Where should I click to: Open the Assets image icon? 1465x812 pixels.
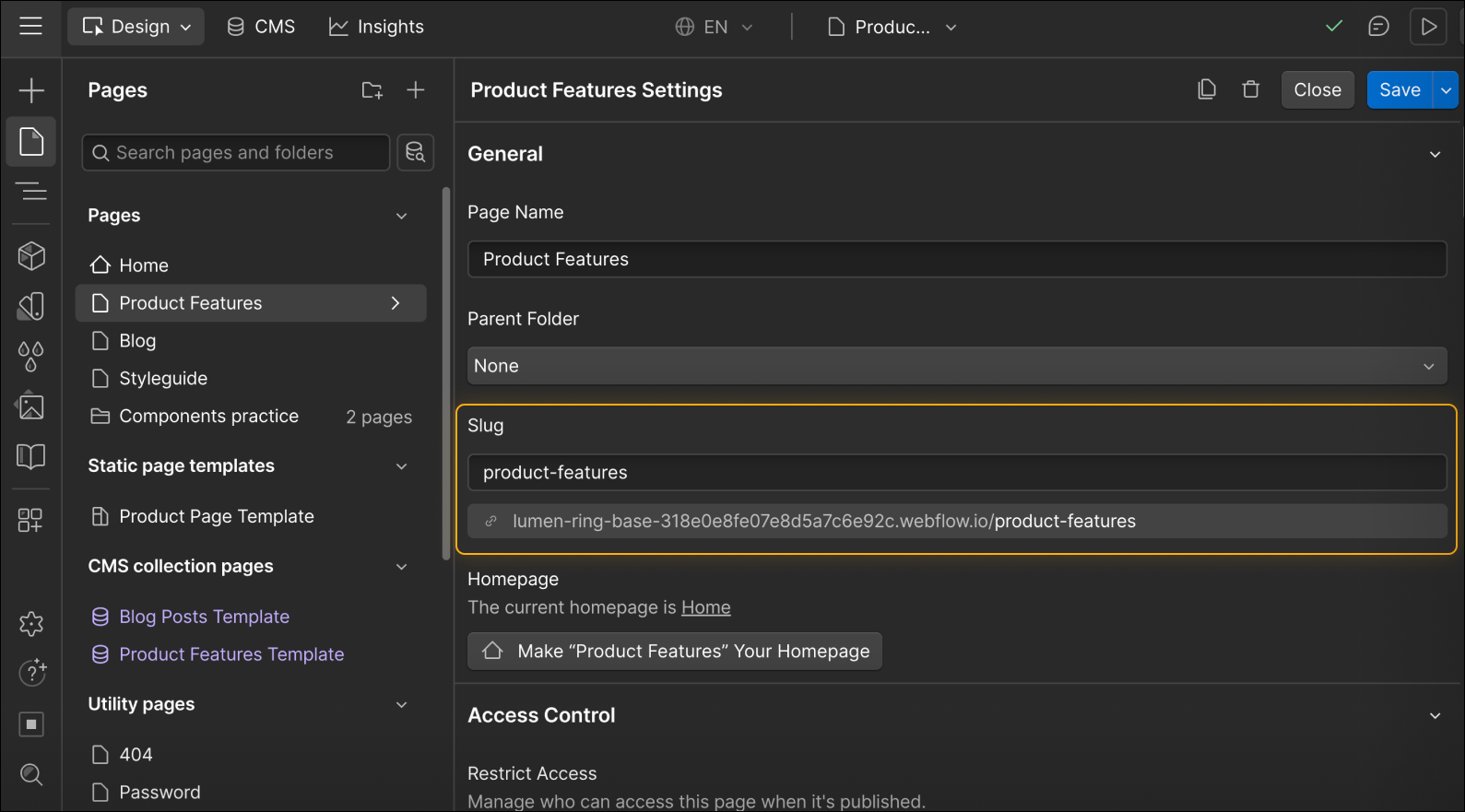(31, 406)
